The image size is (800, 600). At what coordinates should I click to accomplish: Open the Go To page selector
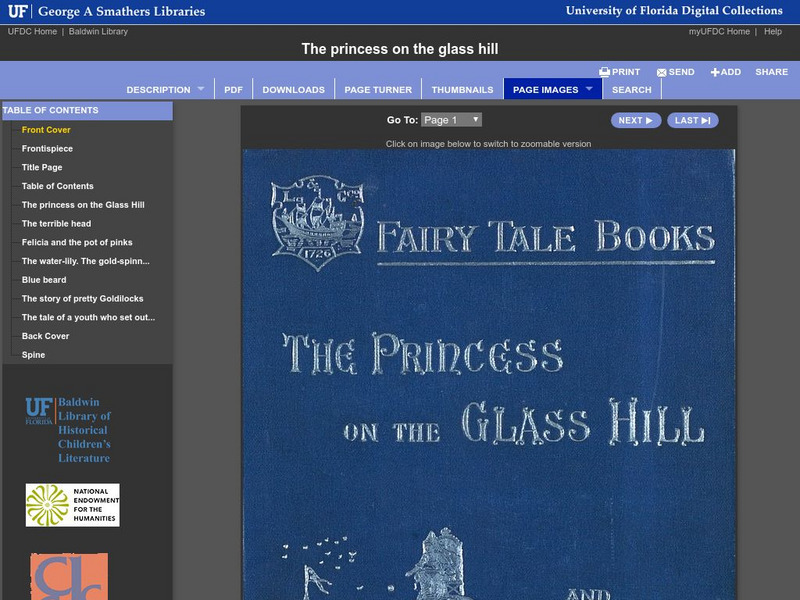[x=451, y=120]
